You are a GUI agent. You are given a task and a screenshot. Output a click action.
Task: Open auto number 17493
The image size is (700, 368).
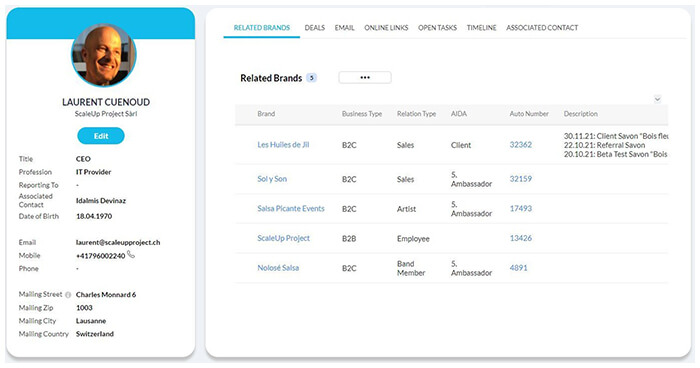521,209
